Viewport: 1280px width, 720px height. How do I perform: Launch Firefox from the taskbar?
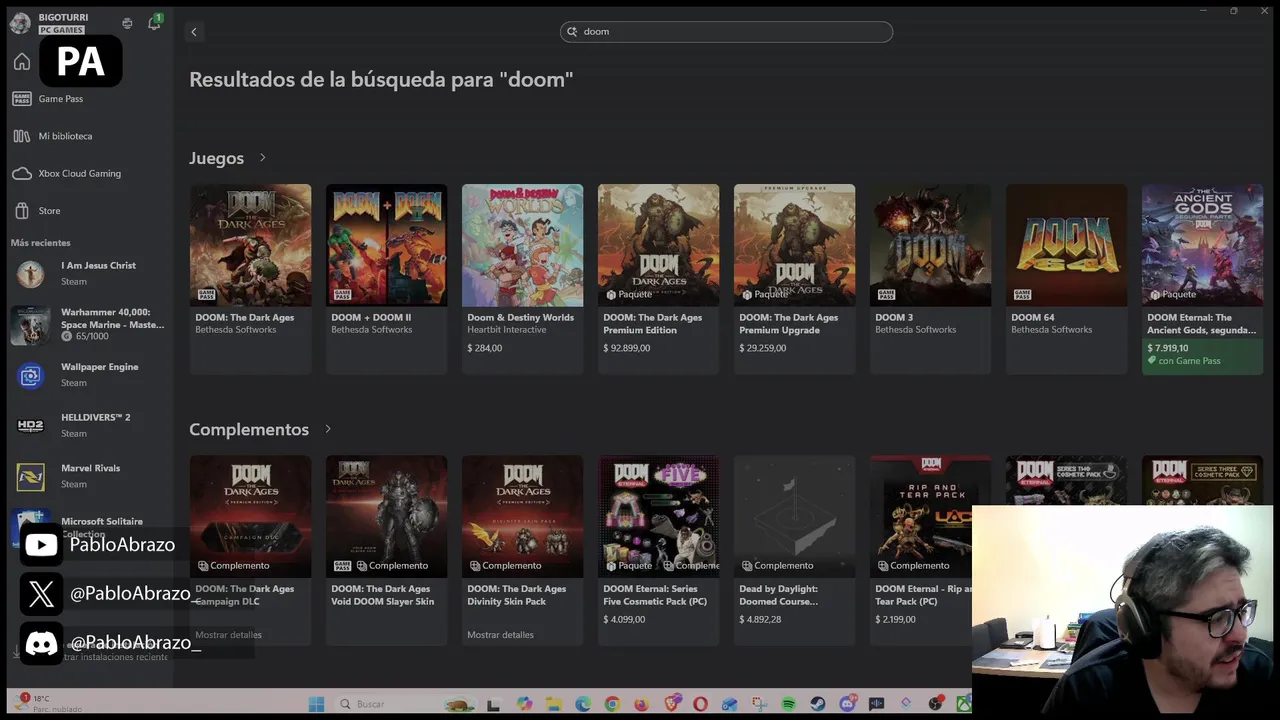tap(641, 704)
